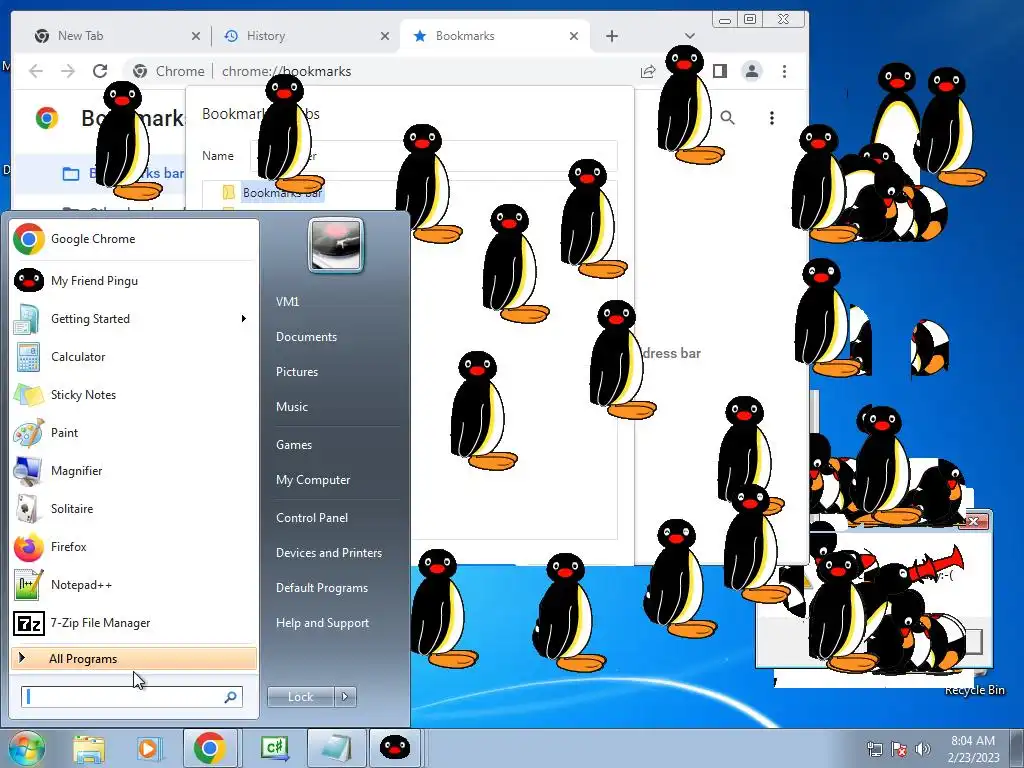The width and height of the screenshot is (1024, 768).
Task: Open Sticky Notes program
Action: [134, 394]
